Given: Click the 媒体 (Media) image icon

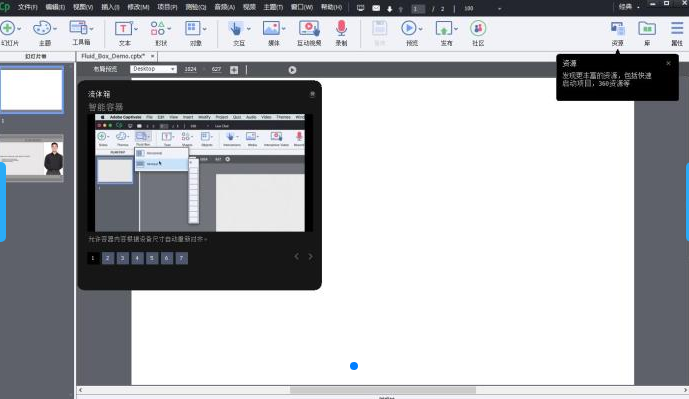Looking at the screenshot, I should pyautogui.click(x=271, y=28).
